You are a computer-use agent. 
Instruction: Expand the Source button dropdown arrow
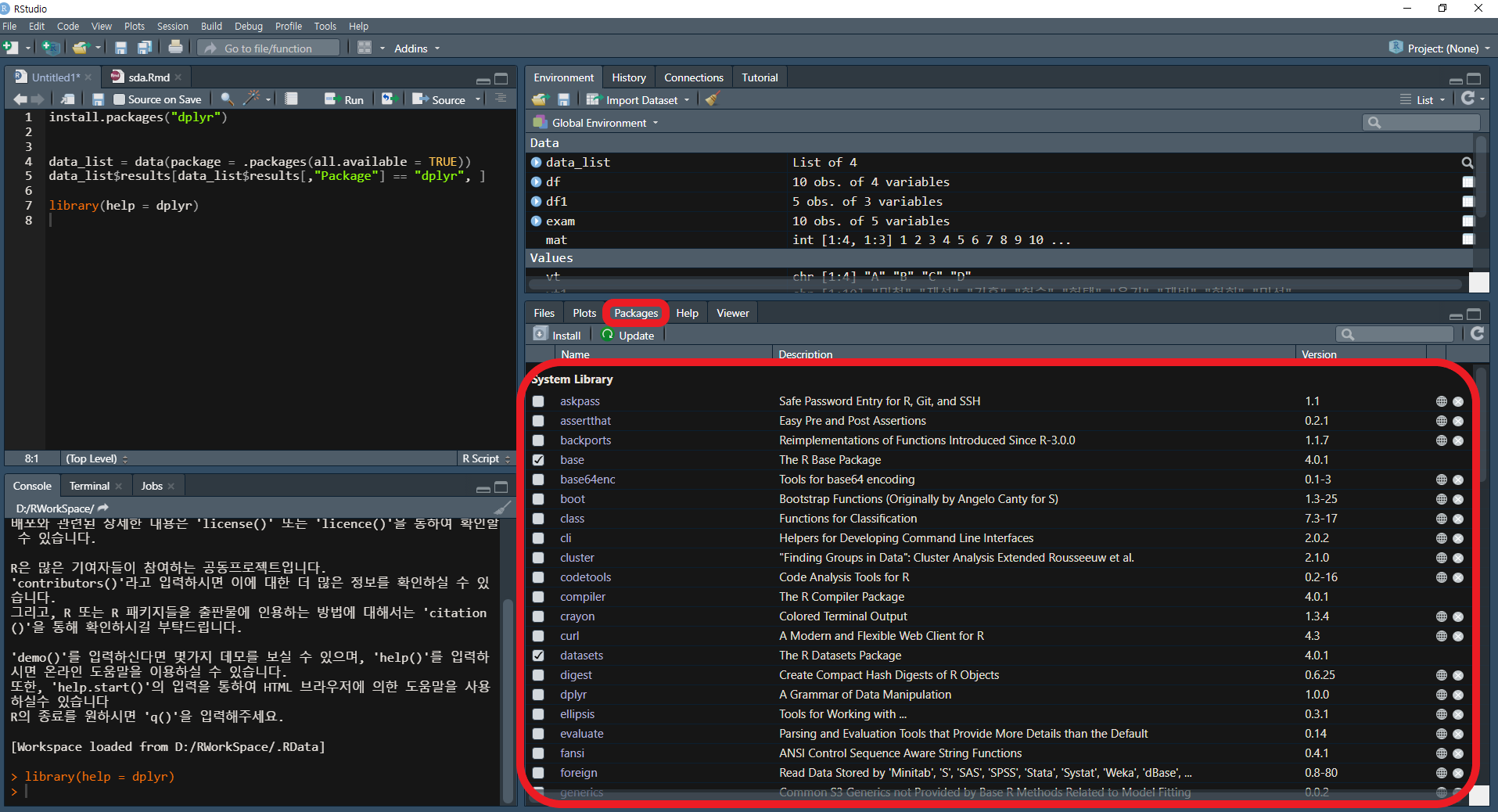coord(477,99)
